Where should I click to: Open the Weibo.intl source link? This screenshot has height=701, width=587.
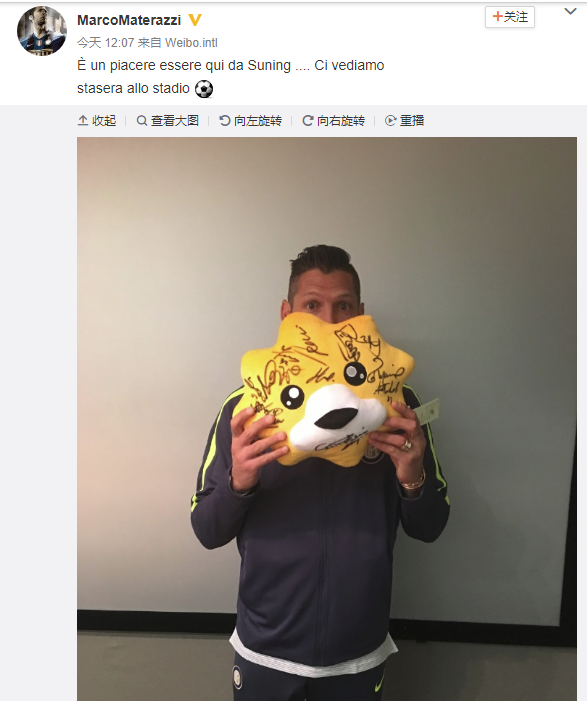pyautogui.click(x=191, y=43)
